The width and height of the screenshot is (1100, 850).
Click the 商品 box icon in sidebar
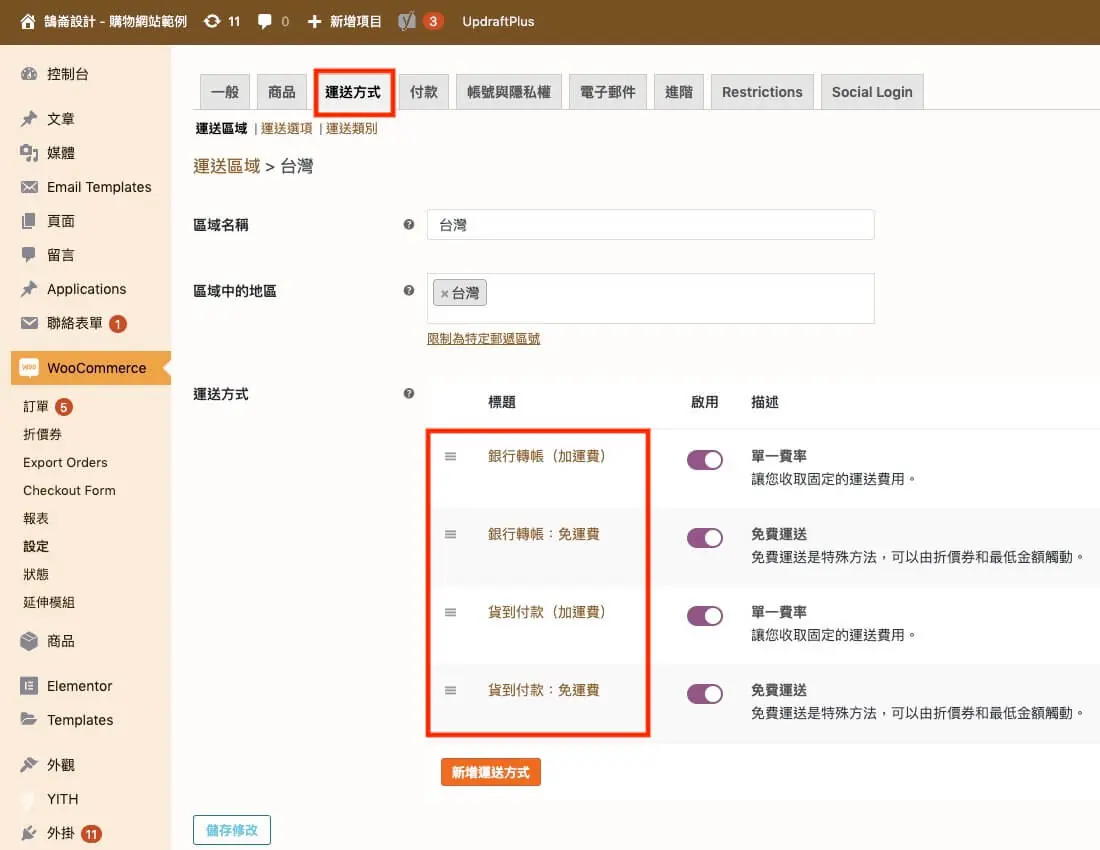tap(29, 641)
